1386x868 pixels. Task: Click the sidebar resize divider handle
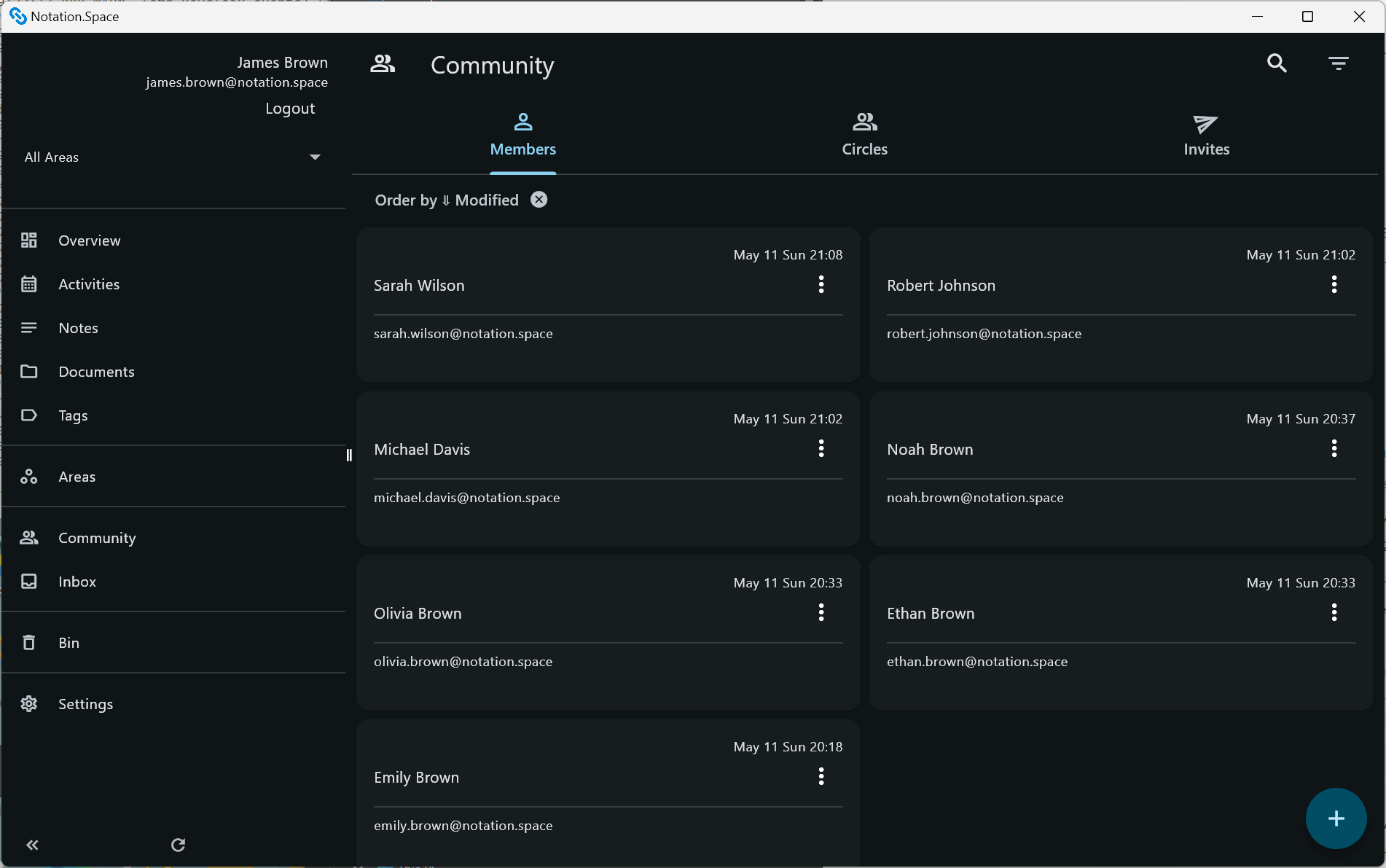tap(349, 455)
